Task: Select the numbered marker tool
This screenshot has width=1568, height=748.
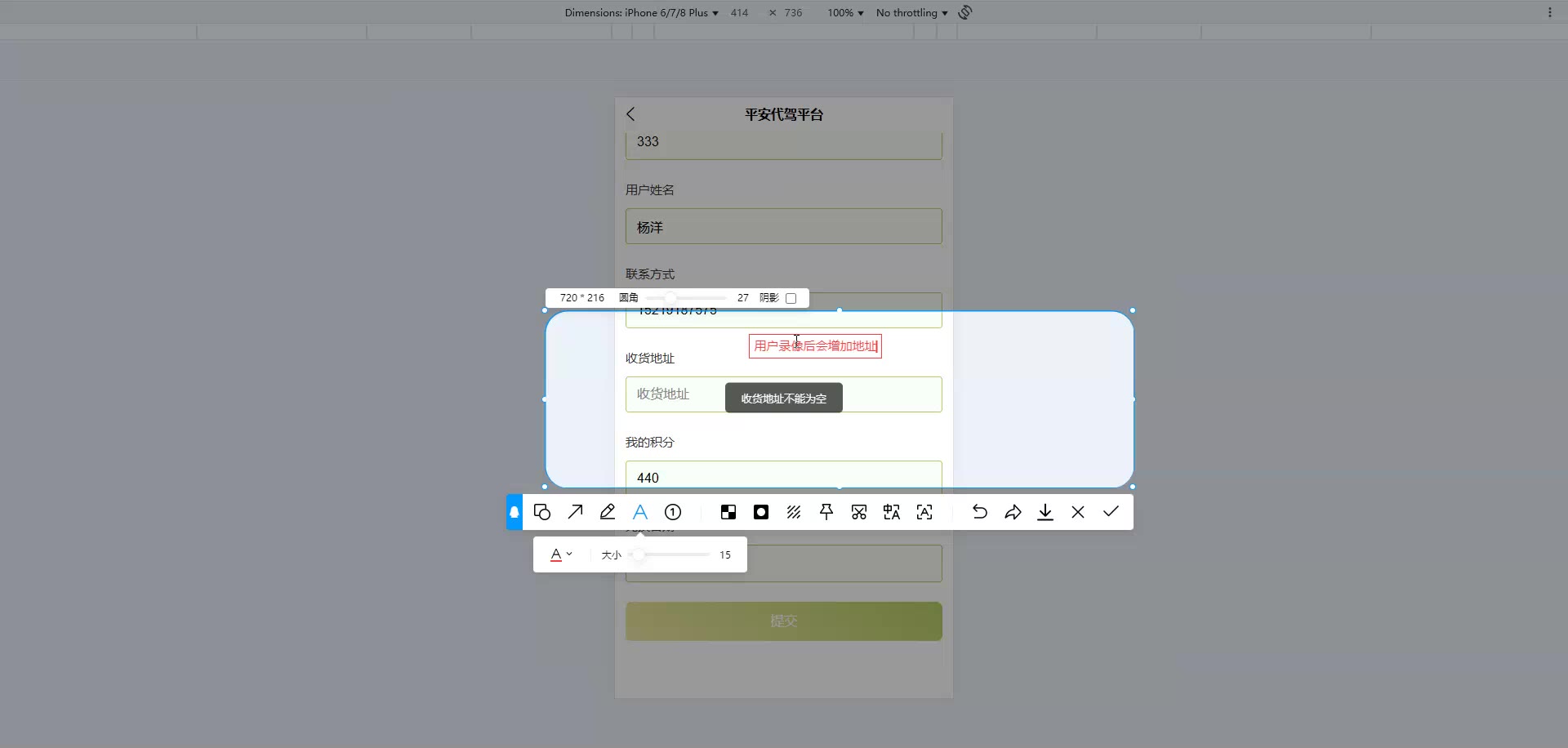Action: (673, 512)
